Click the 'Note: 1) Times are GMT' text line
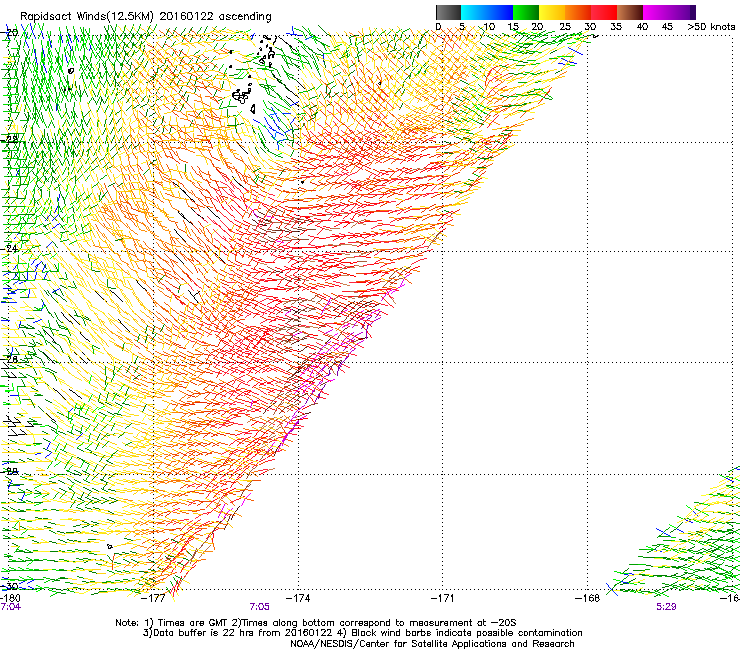The width and height of the screenshot is (740, 650). [x=316, y=623]
